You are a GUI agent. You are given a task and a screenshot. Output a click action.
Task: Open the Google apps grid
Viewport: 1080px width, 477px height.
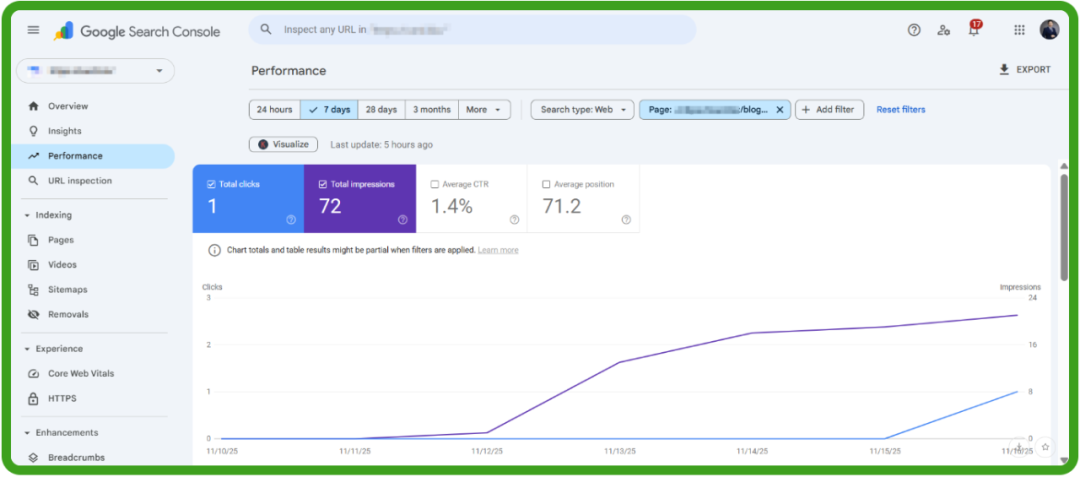[x=1019, y=30]
